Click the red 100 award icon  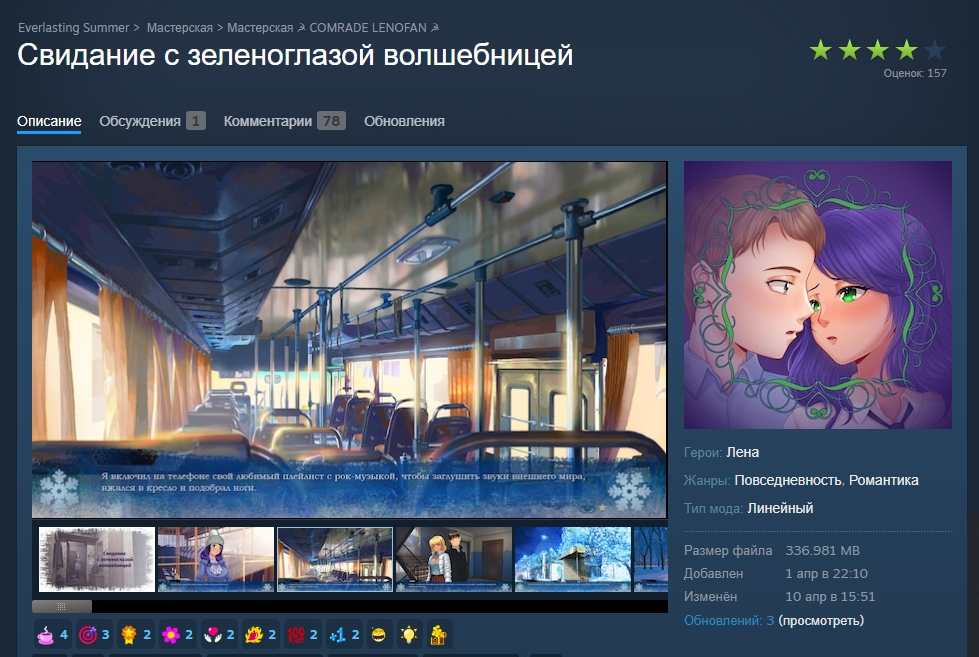click(295, 635)
